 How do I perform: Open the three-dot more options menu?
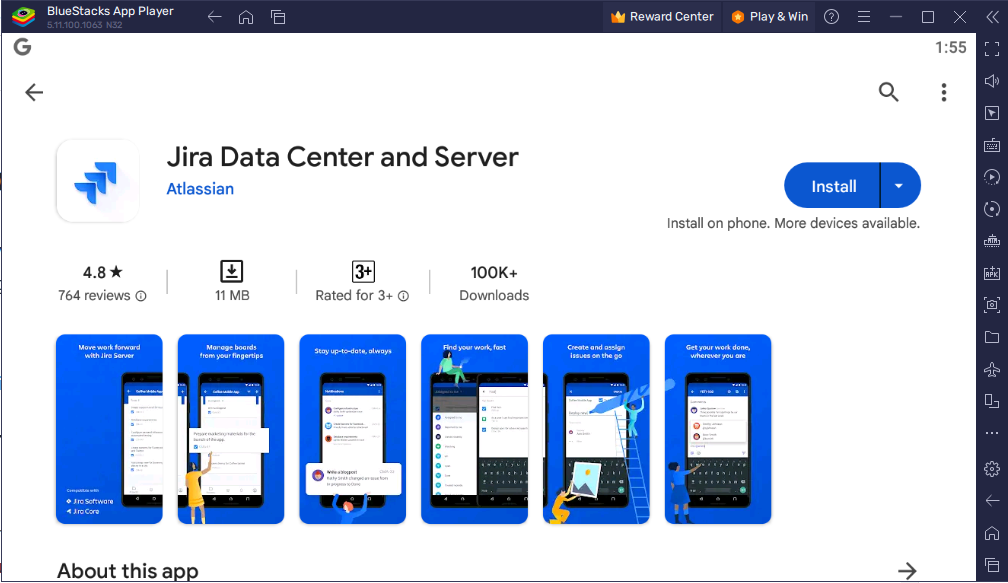click(944, 93)
